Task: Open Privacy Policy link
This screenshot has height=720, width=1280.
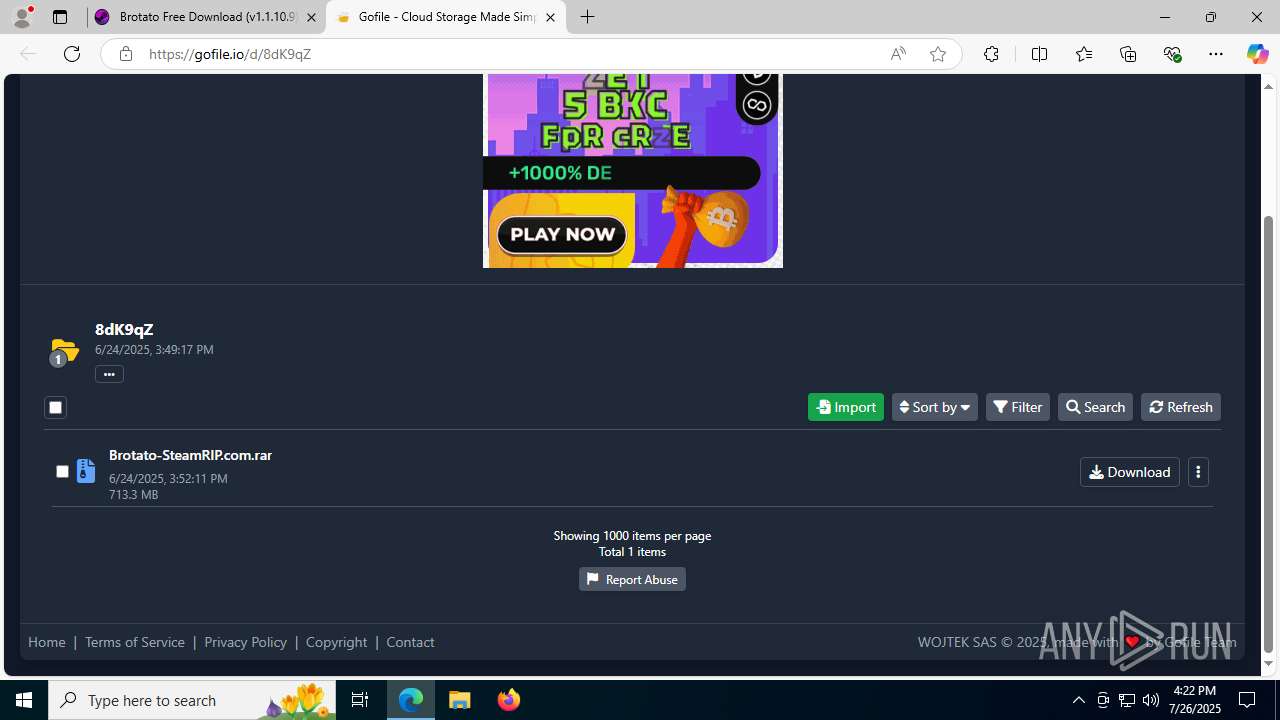Action: point(245,642)
